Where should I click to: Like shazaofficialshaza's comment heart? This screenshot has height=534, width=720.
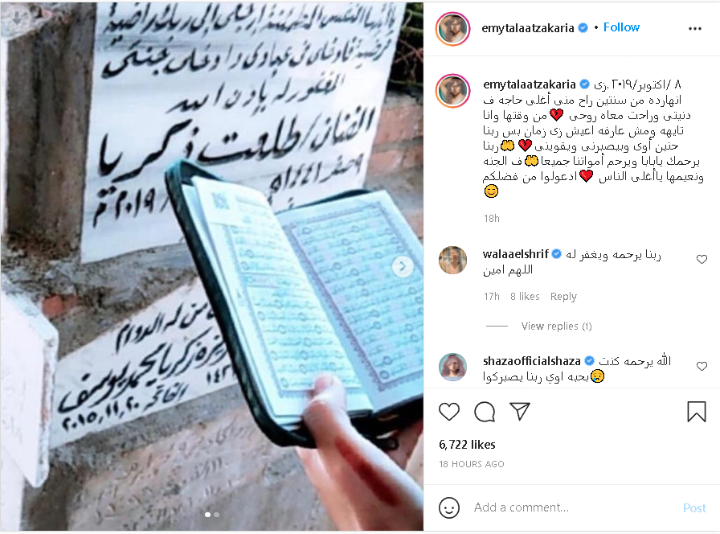[x=702, y=366]
